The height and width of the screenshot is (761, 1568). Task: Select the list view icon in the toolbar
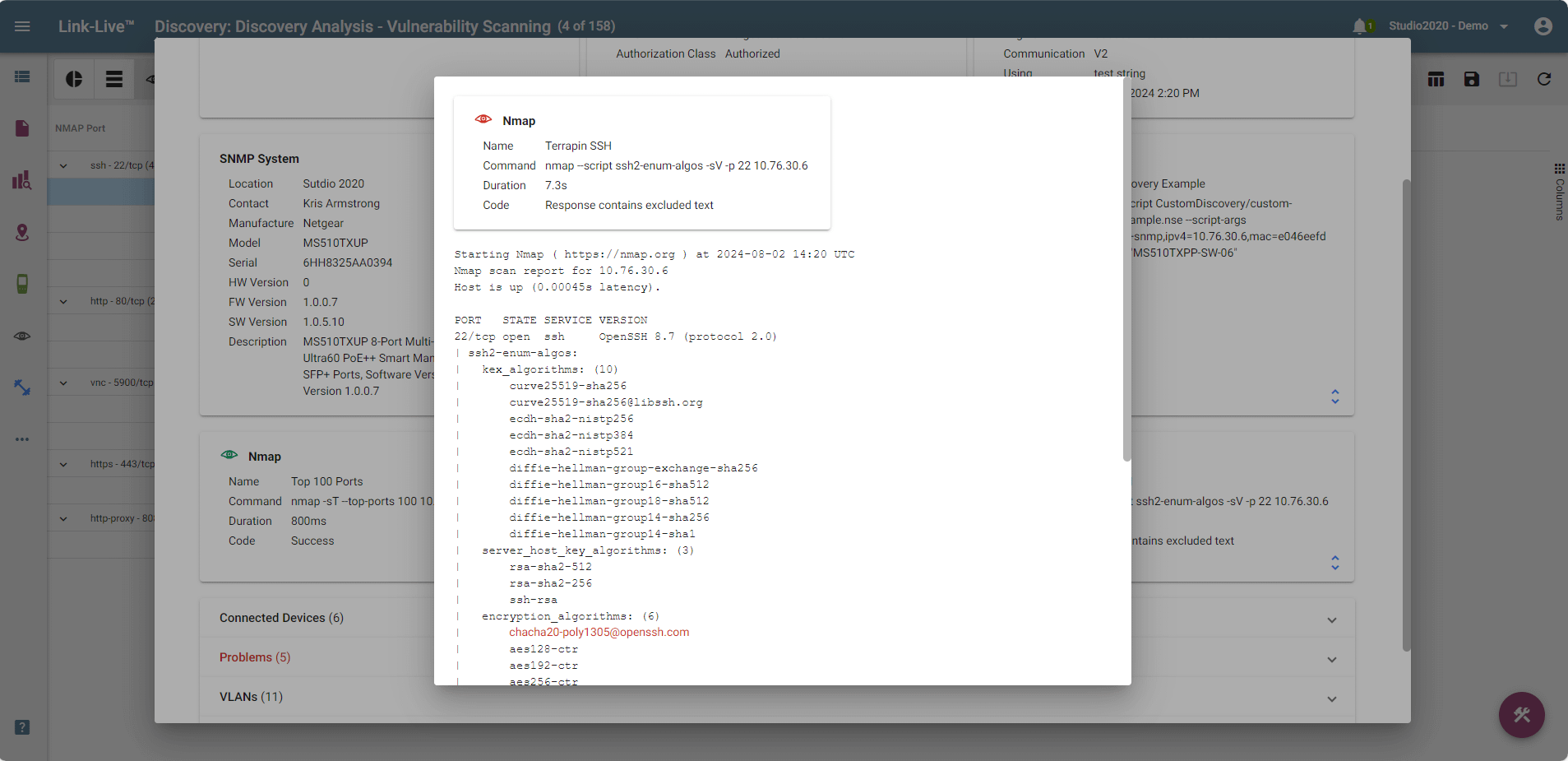tap(113, 78)
